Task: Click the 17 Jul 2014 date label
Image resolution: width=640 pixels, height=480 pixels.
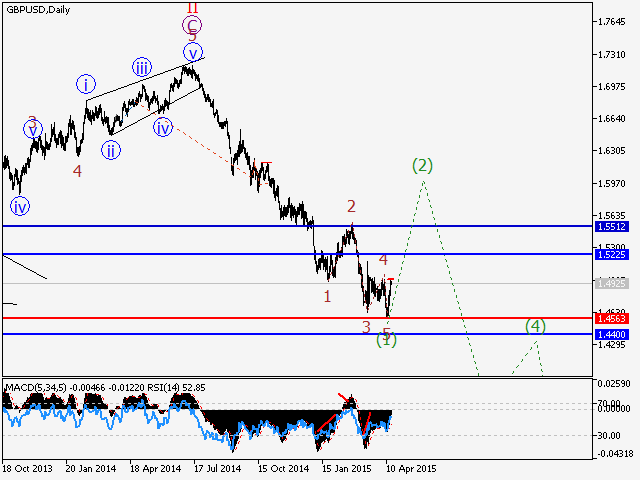Action: click(218, 469)
